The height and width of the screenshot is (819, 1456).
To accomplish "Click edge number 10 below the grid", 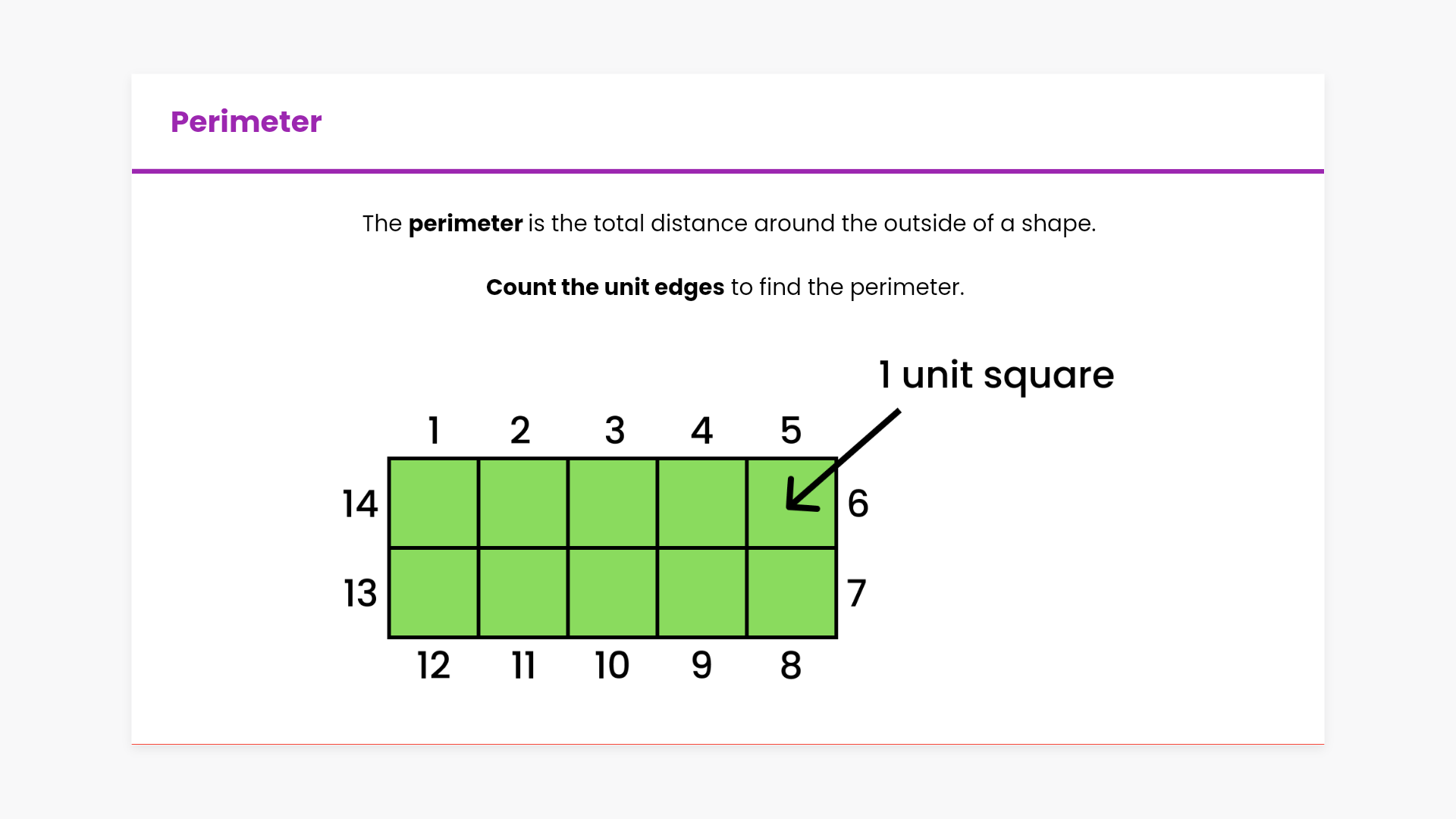I will click(x=612, y=666).
